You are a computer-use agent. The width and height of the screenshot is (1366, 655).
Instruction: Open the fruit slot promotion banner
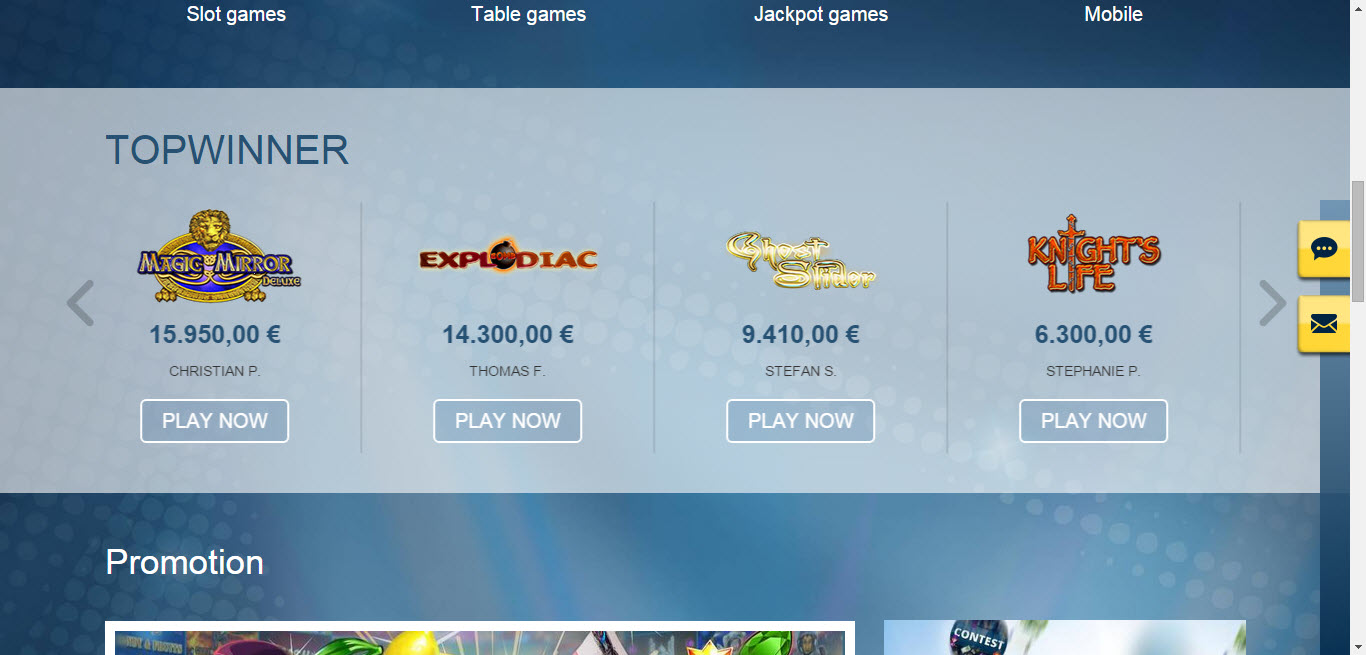tap(480, 638)
